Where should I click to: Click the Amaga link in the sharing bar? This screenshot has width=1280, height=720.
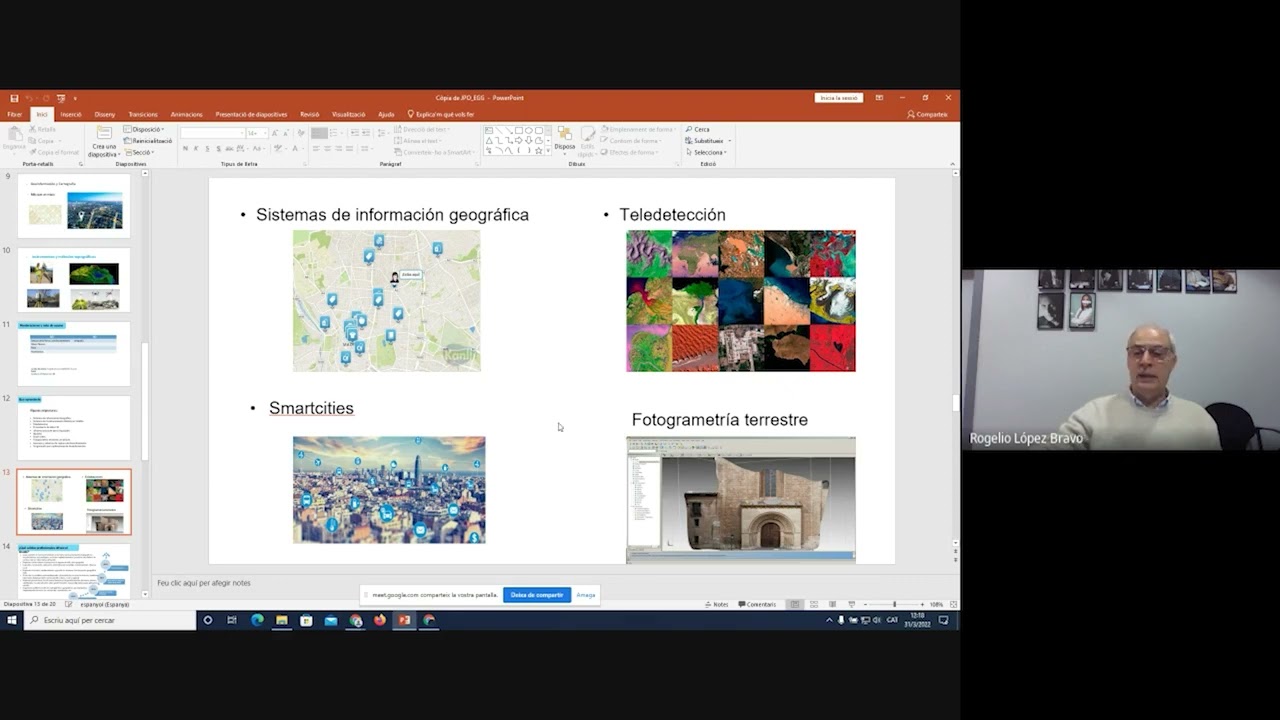[586, 595]
